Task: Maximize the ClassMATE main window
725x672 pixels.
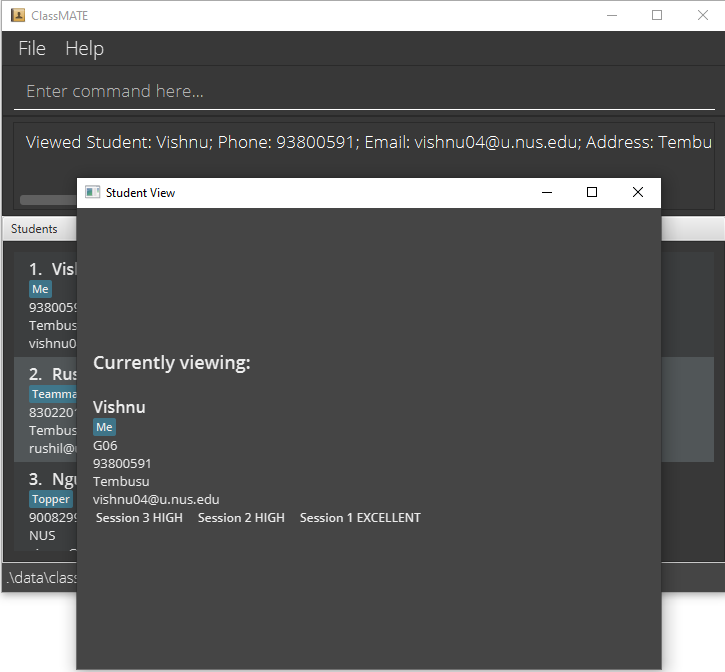Action: point(657,15)
